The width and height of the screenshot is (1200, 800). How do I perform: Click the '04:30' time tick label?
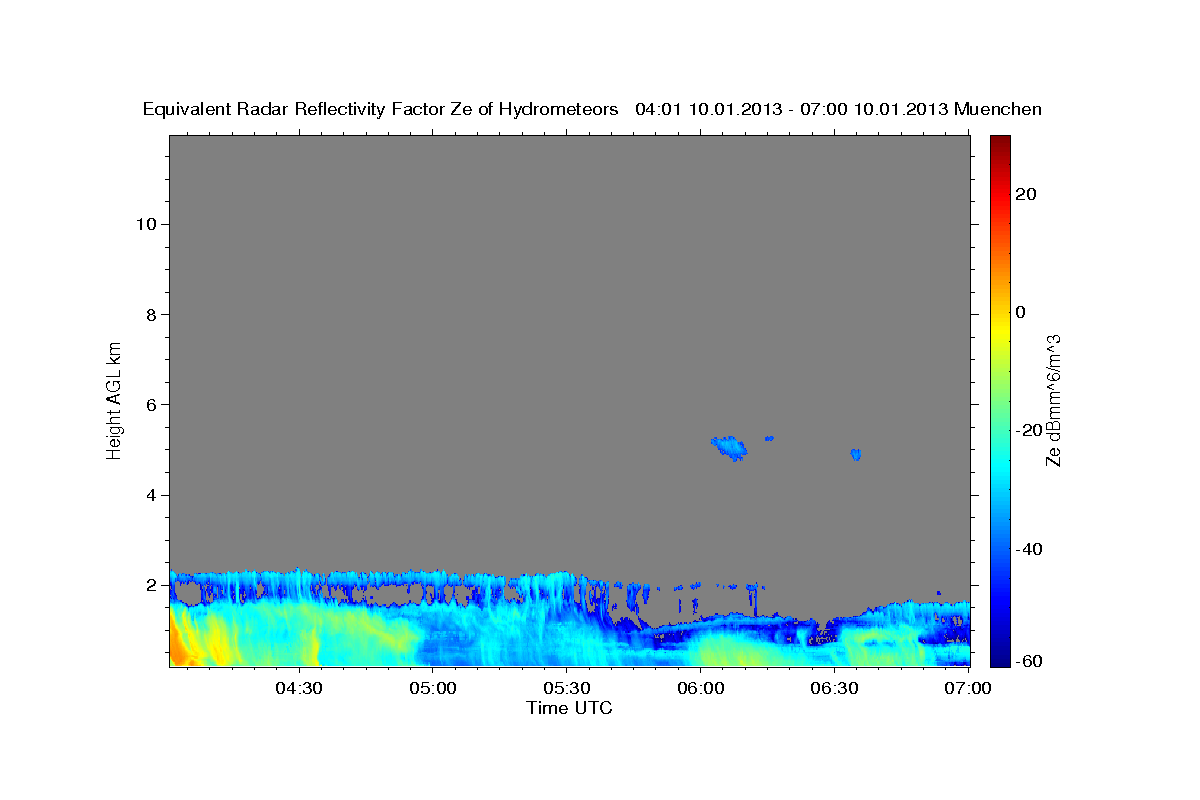(299, 688)
